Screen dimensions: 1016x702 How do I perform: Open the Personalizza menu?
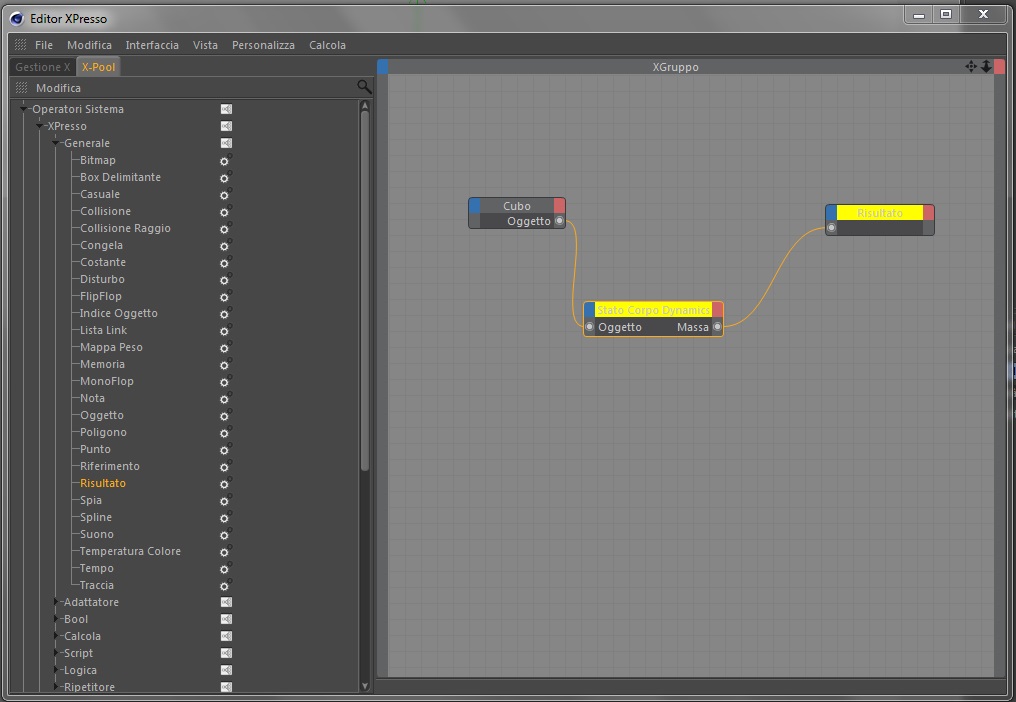(263, 45)
